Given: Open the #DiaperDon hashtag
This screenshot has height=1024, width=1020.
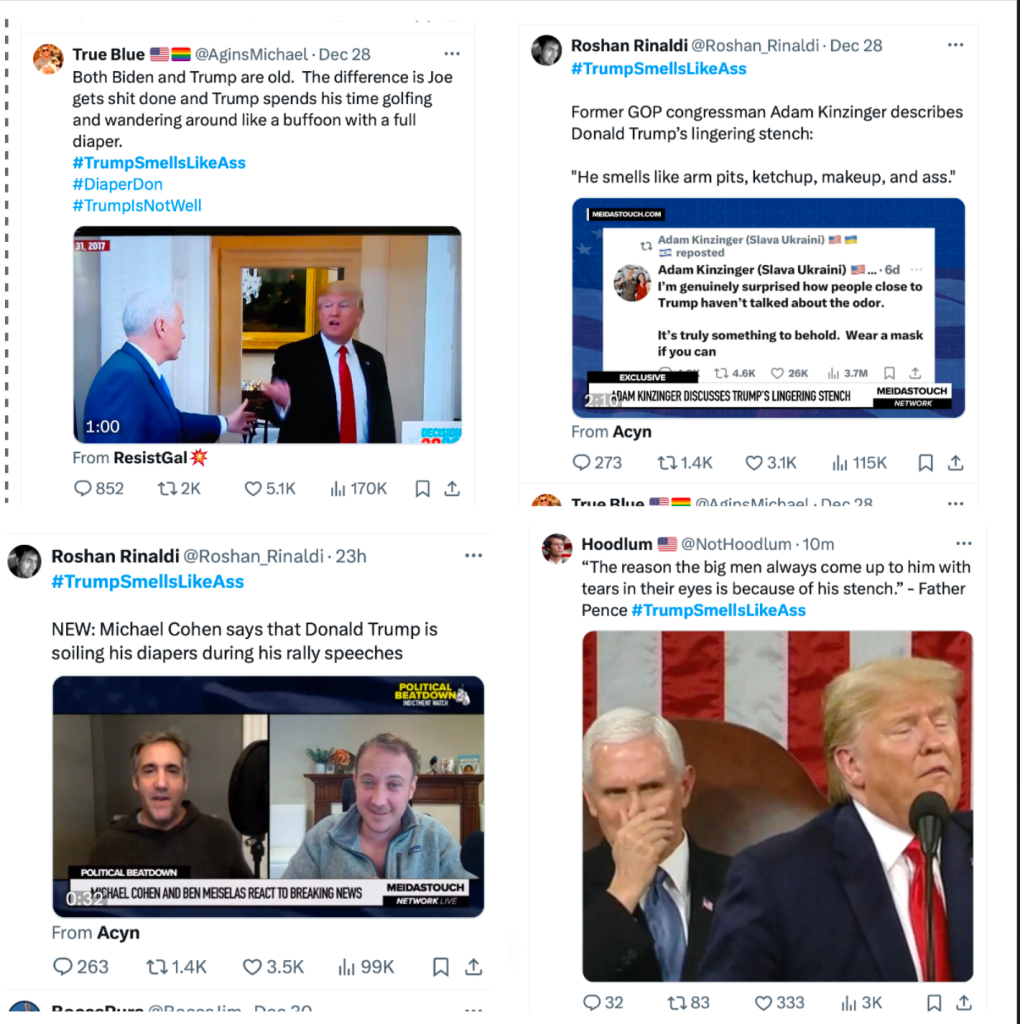Looking at the screenshot, I should click(x=118, y=184).
